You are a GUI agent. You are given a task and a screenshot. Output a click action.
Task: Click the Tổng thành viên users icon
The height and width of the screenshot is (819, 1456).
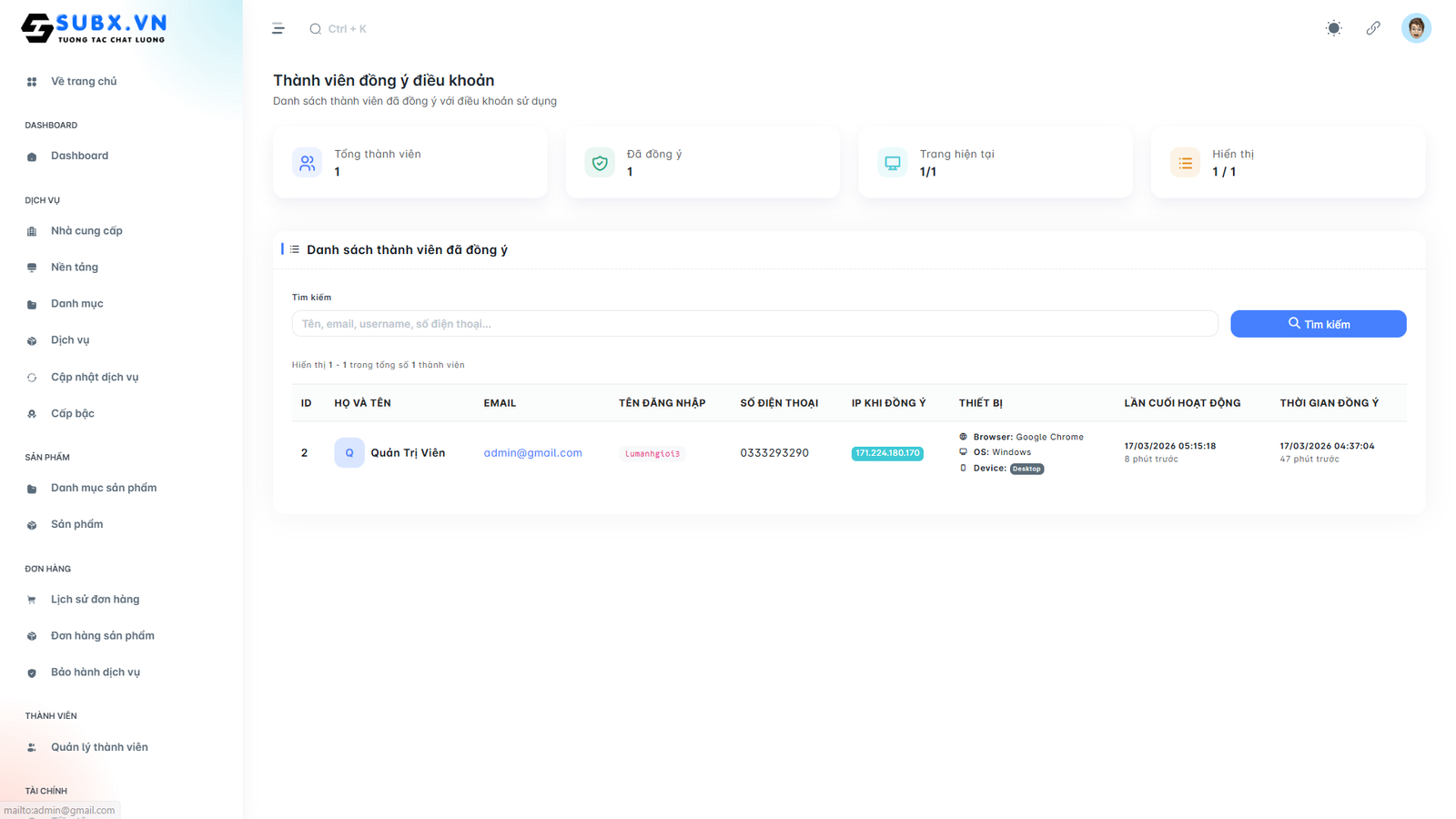(308, 163)
